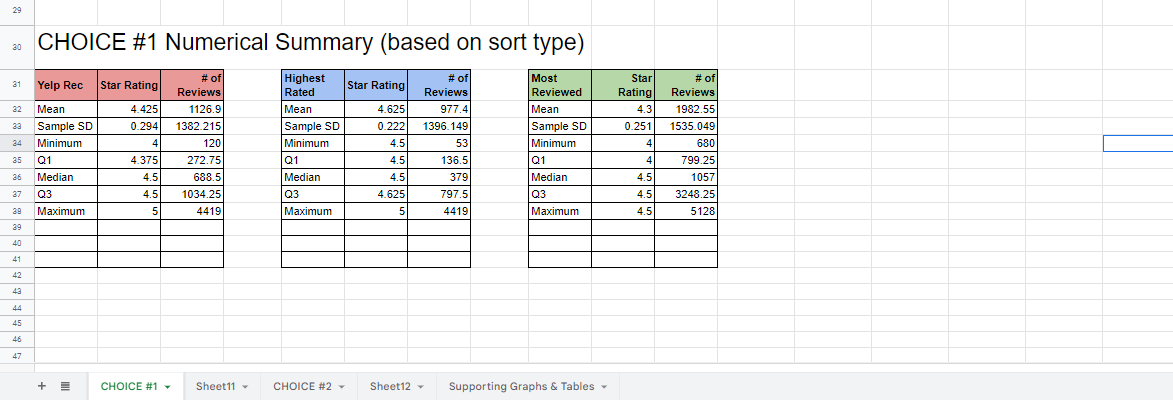Screen dimensions: 1173x400
Task: Click the cell with value 0.251
Action: [x=622, y=126]
